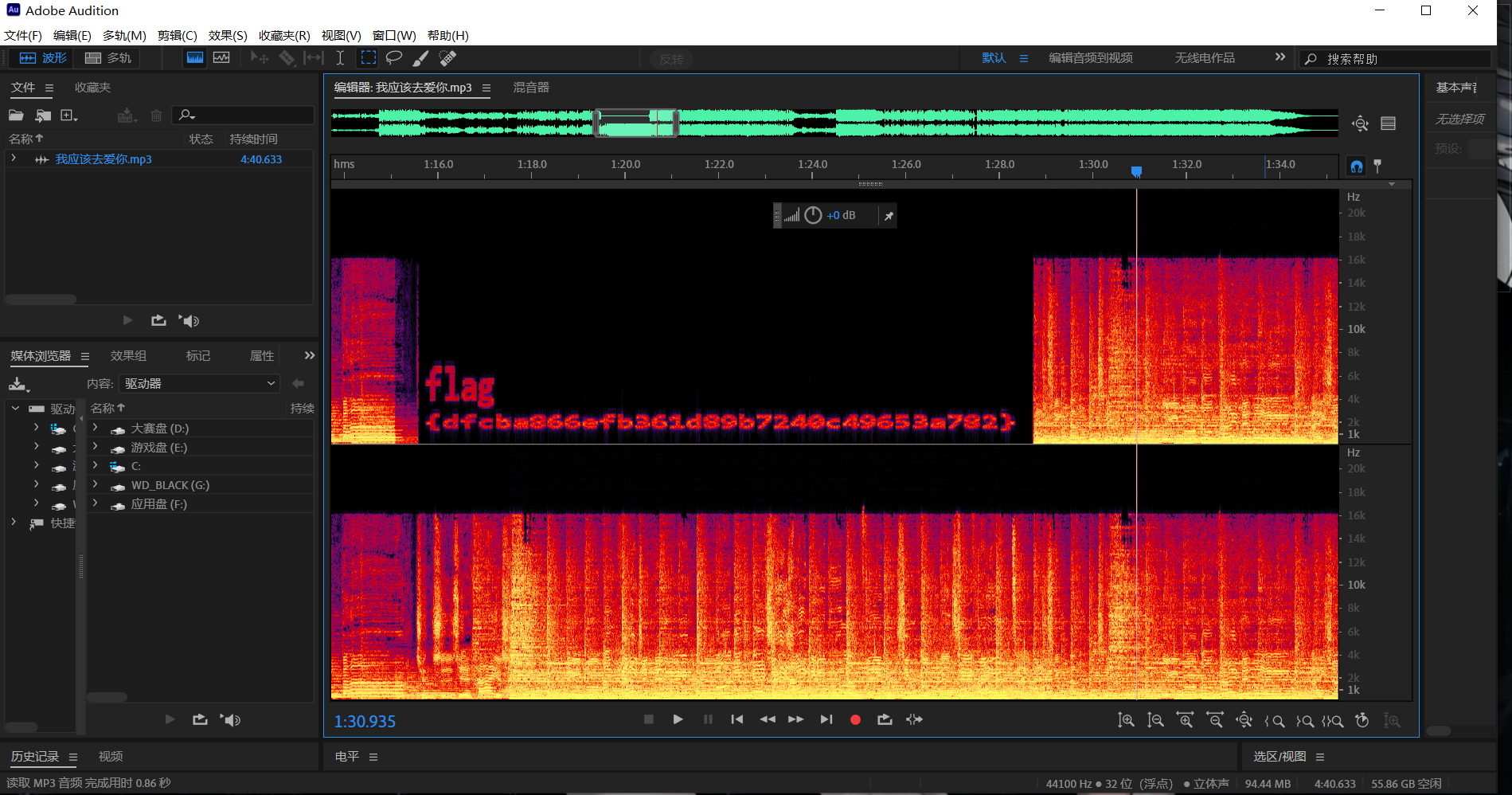
Task: Adjust the +0 dB HUD gain knob
Action: (x=813, y=215)
